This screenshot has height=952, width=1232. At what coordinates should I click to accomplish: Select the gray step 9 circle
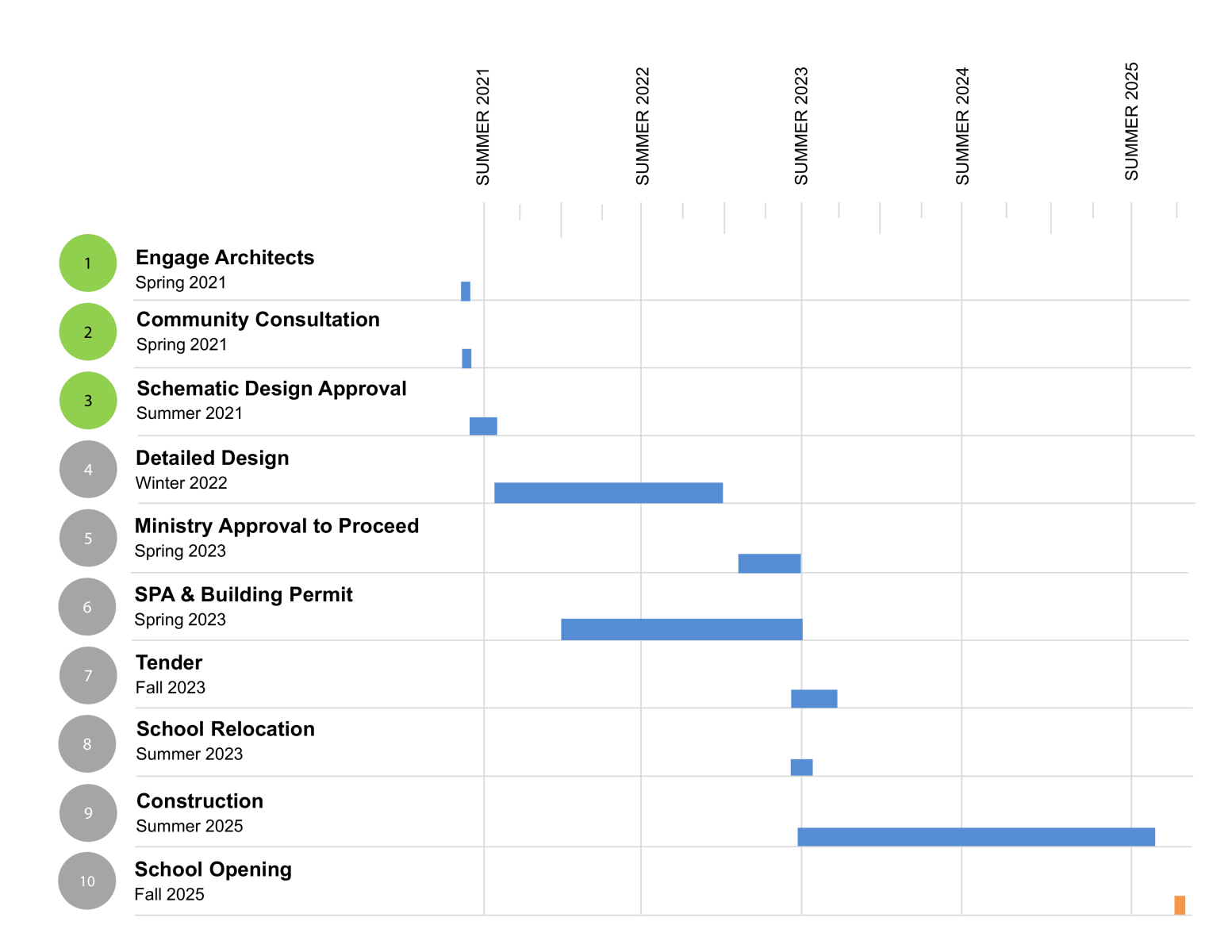(x=88, y=813)
